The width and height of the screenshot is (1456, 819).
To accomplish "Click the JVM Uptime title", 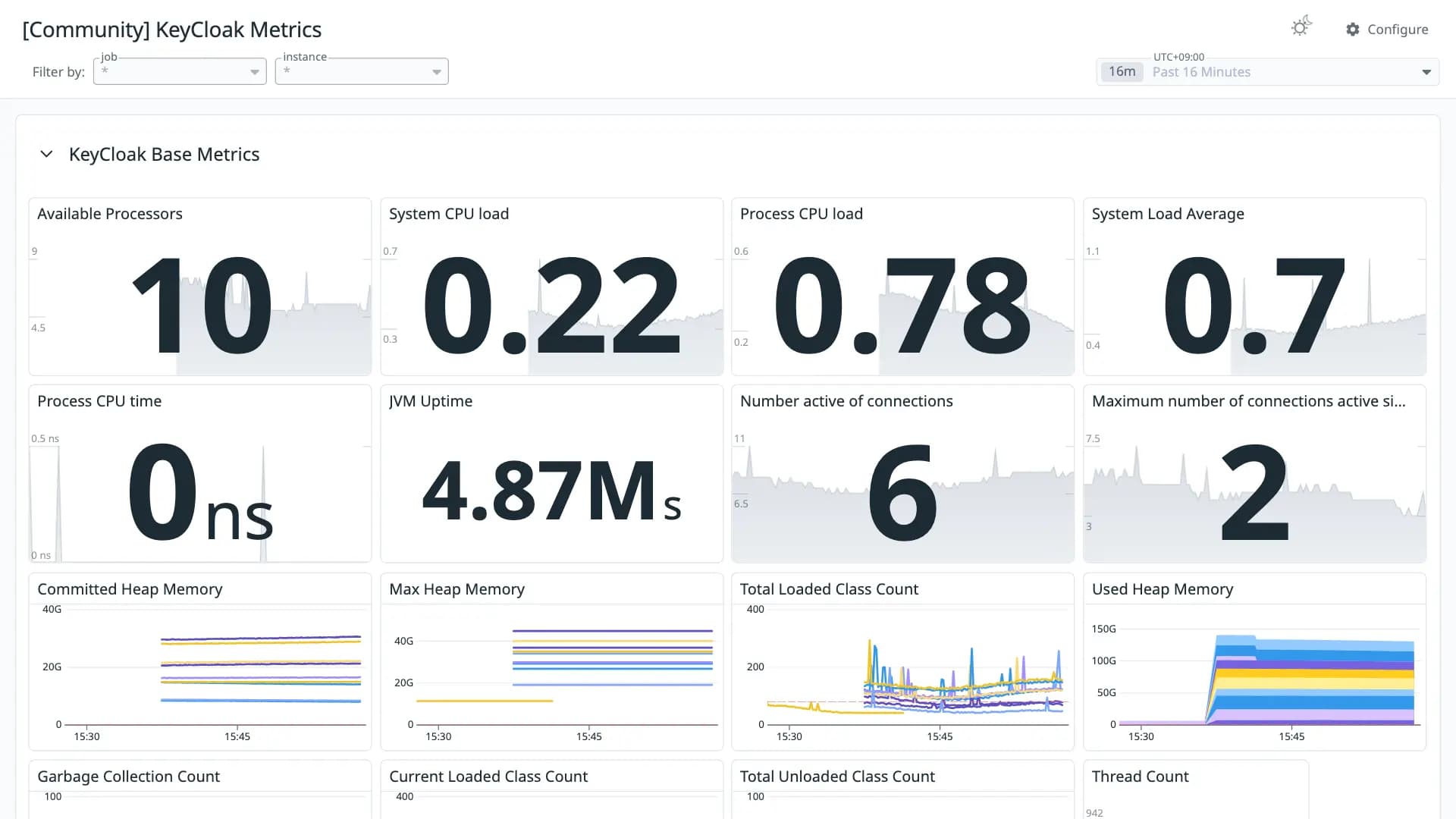I will click(x=431, y=401).
